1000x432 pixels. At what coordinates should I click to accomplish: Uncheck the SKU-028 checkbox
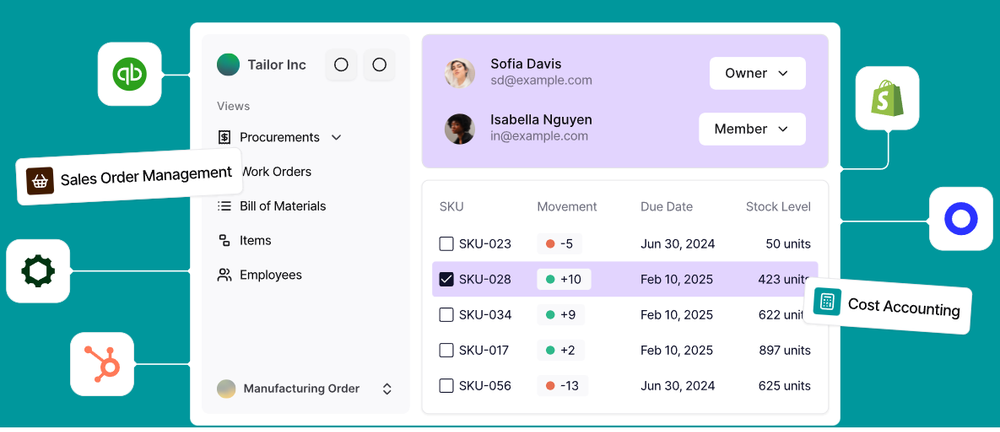[446, 279]
